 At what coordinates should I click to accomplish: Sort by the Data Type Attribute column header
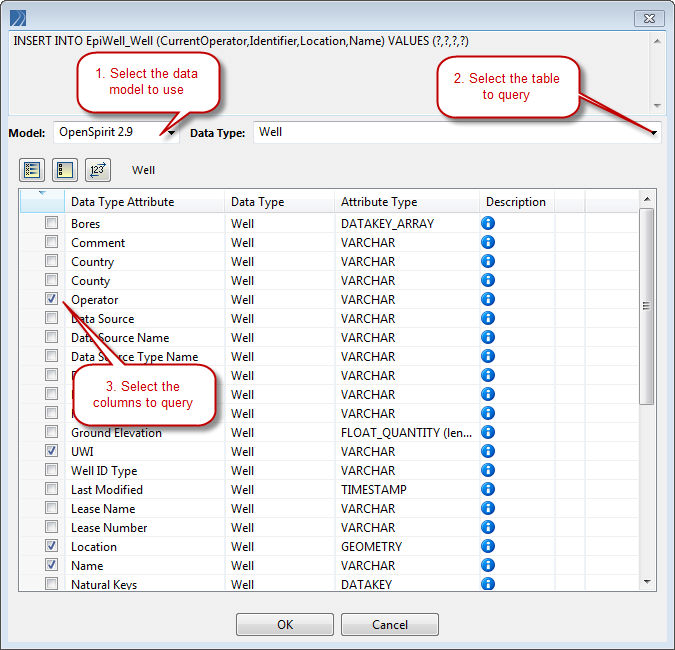click(122, 202)
